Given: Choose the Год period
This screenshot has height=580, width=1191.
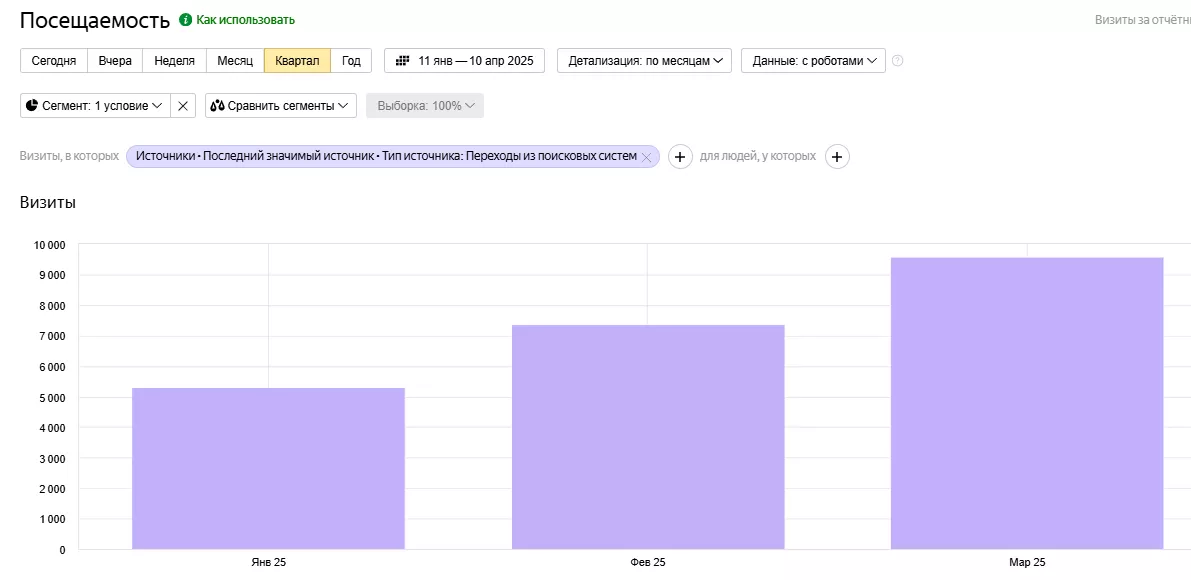Looking at the screenshot, I should (351, 61).
